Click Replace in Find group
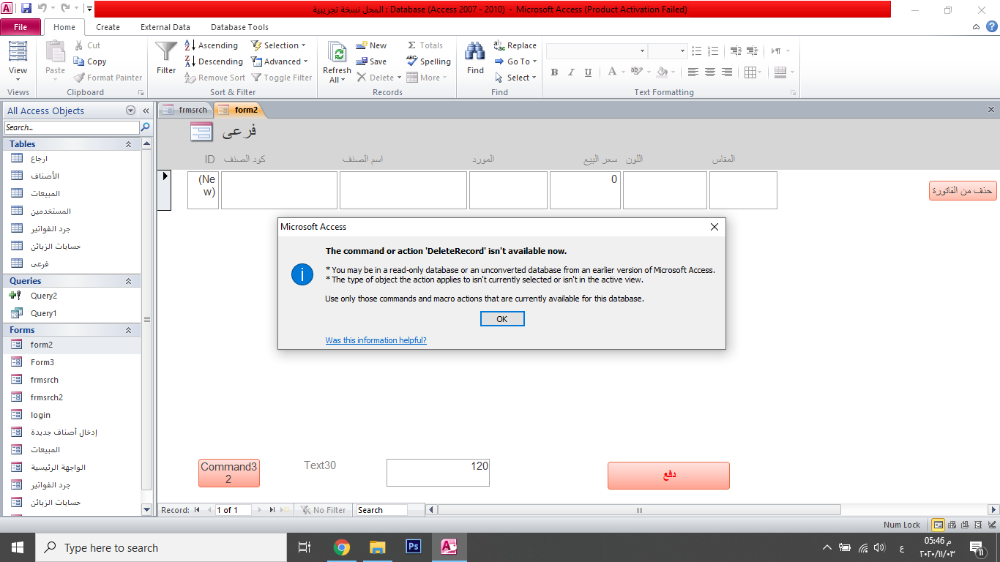Screen dimensions: 1000x562 click(515, 45)
